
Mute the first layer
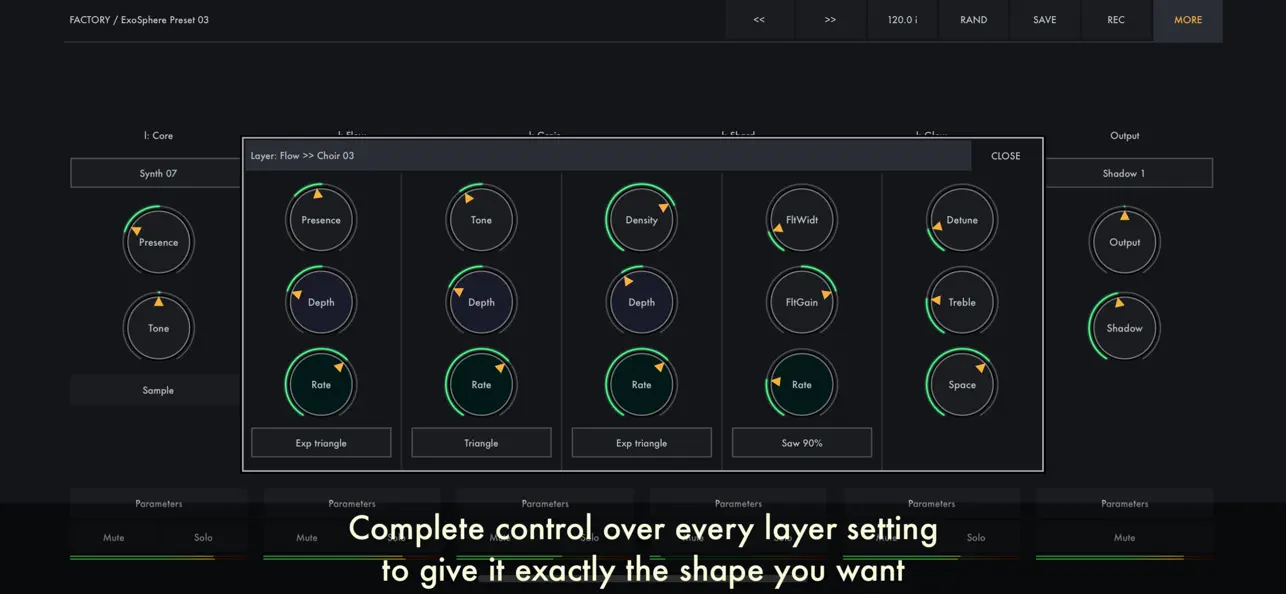[x=113, y=537]
